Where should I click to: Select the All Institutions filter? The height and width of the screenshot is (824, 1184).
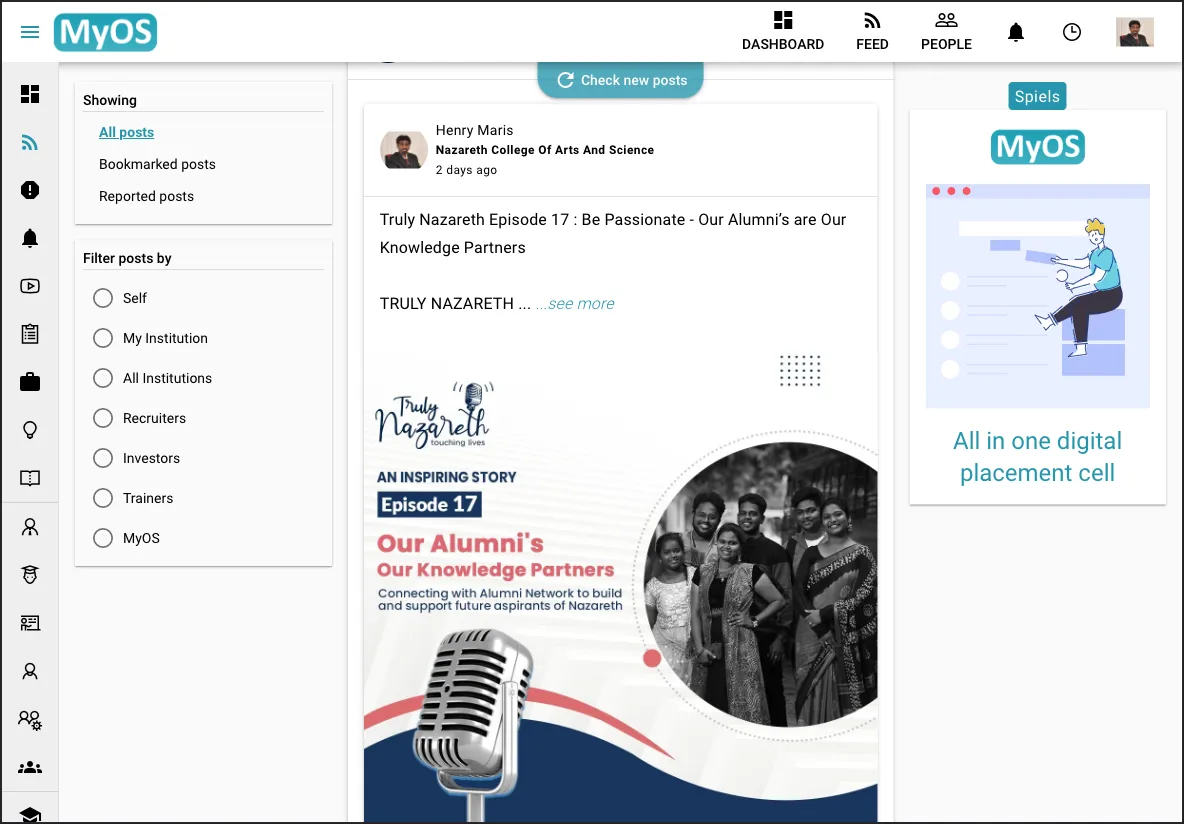[103, 378]
